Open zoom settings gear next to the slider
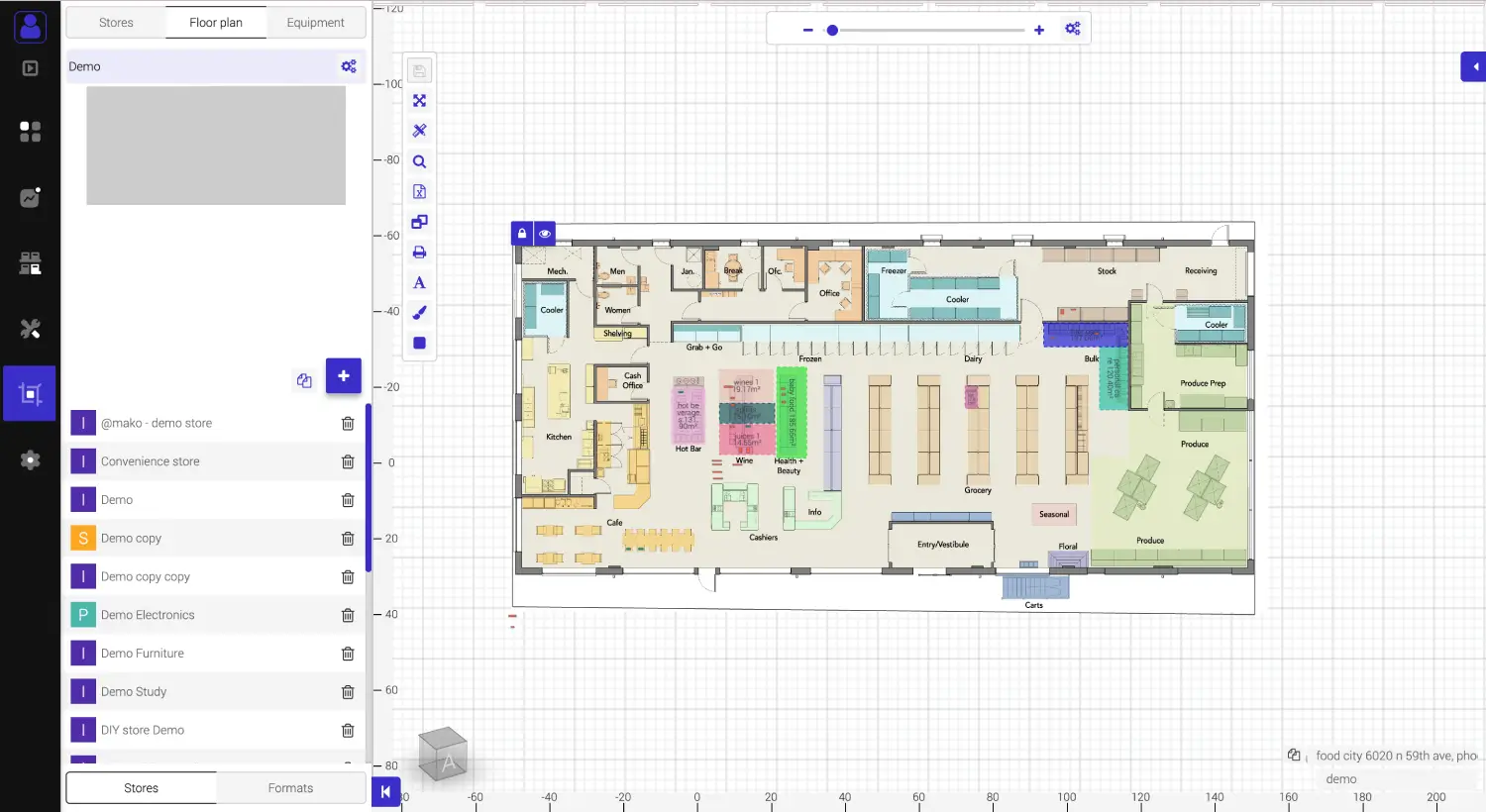1486x812 pixels. [x=1073, y=29]
